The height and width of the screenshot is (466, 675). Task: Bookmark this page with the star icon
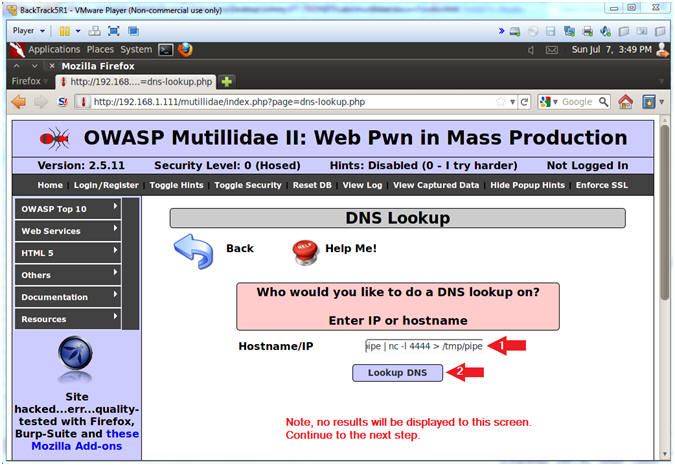tap(501, 102)
